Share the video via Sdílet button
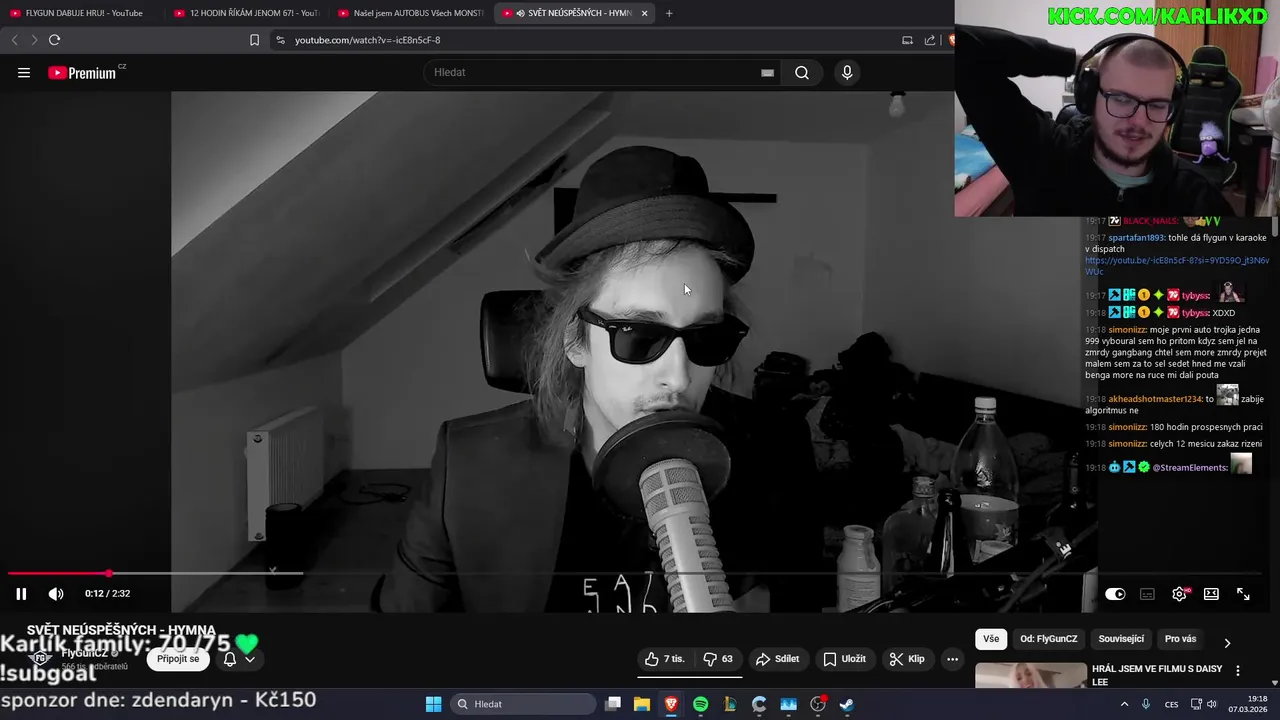 pos(777,659)
